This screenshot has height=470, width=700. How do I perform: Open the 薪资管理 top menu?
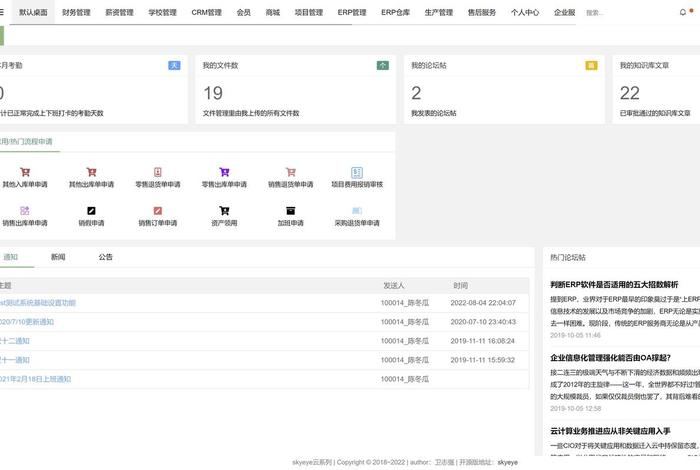coord(119,12)
